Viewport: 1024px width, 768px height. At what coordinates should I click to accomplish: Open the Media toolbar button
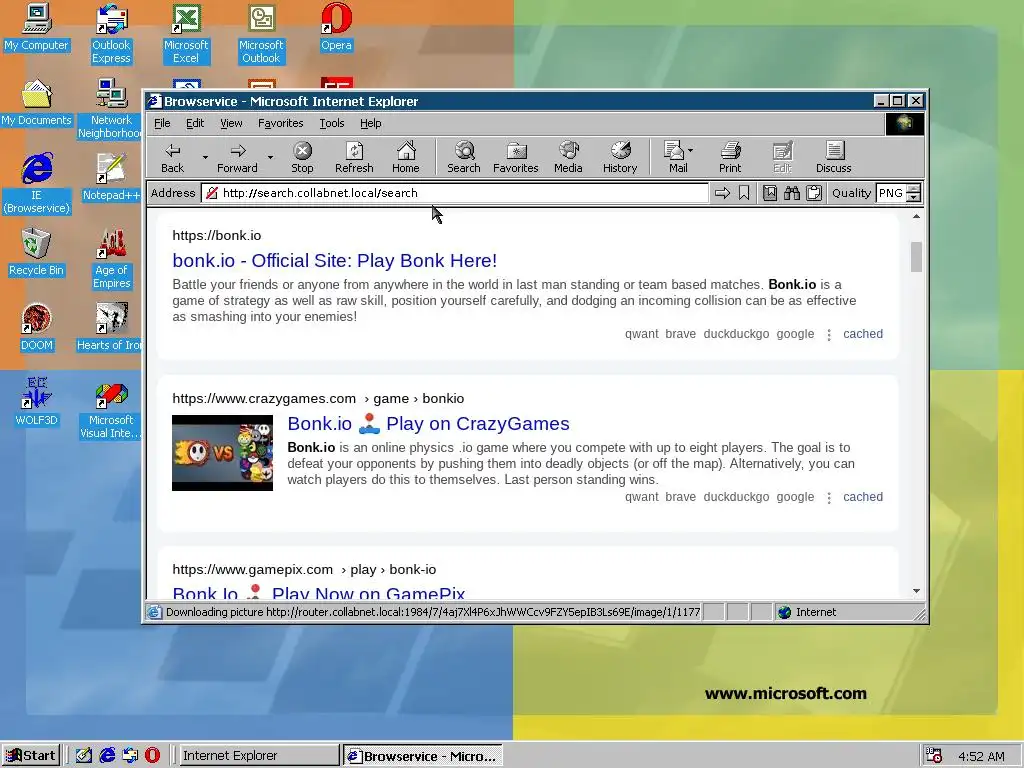568,158
